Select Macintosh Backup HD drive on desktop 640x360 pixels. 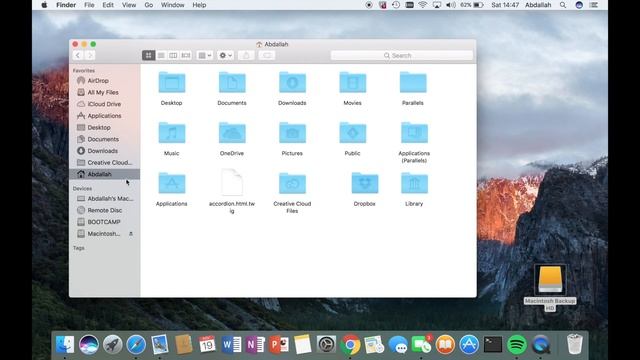pos(550,280)
